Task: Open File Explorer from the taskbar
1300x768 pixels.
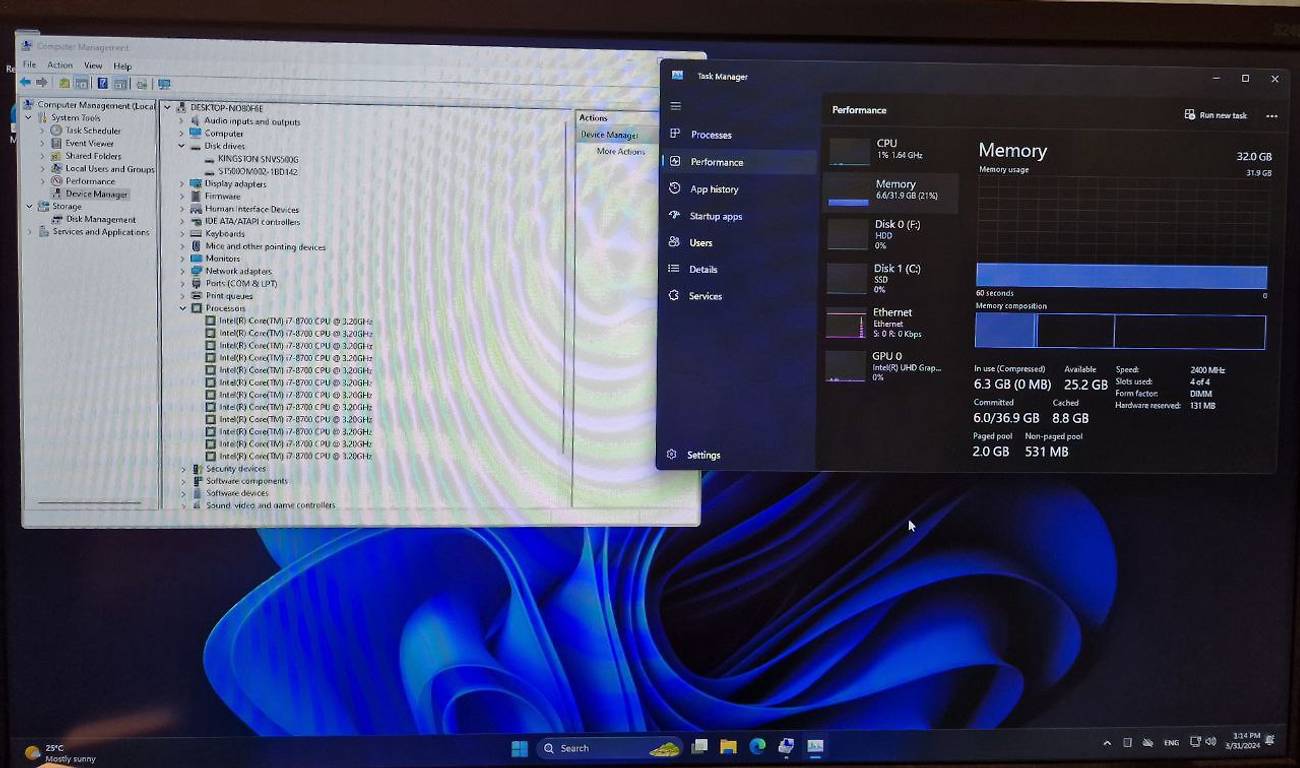Action: (x=728, y=747)
